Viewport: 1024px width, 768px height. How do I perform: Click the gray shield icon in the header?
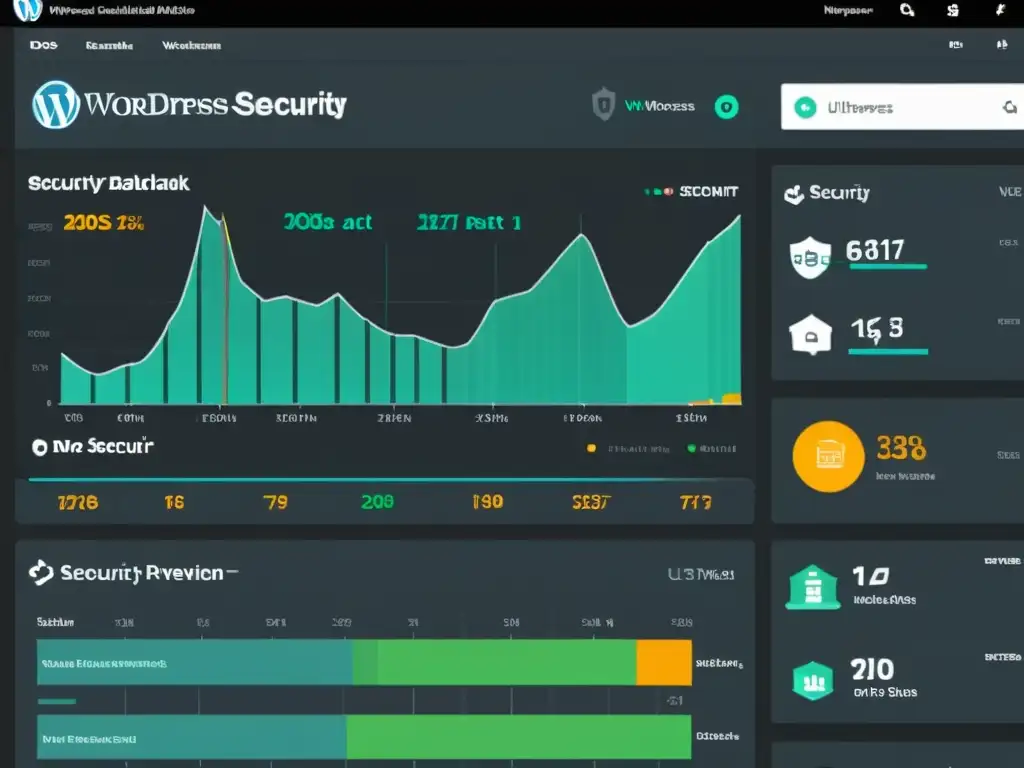pos(603,105)
